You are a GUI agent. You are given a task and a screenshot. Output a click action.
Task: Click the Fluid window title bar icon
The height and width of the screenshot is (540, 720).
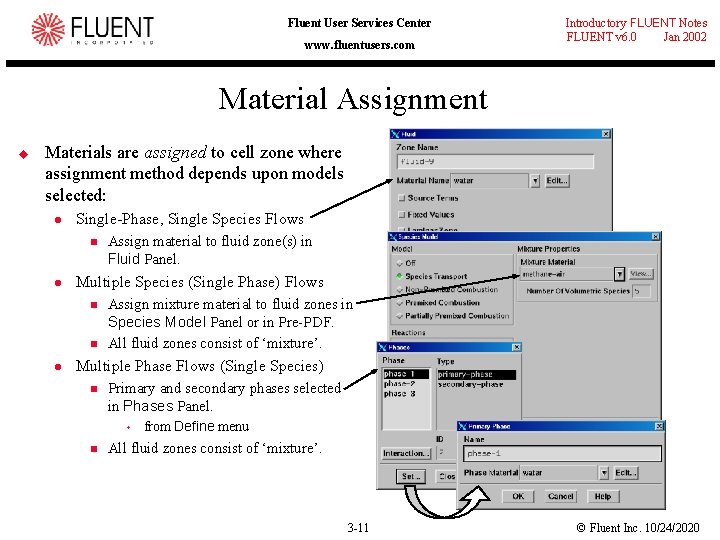point(395,134)
